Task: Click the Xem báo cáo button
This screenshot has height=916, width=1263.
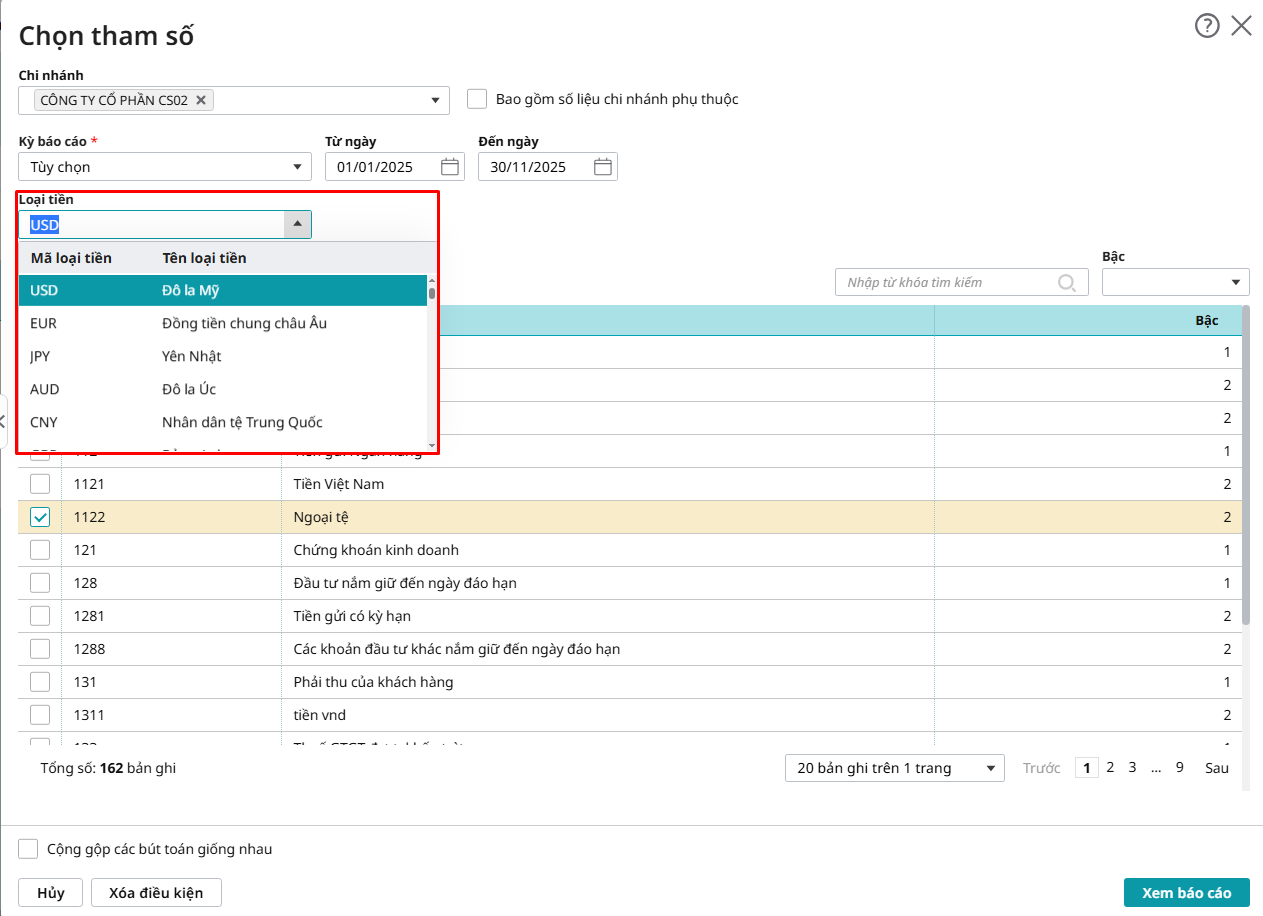Action: (1186, 892)
